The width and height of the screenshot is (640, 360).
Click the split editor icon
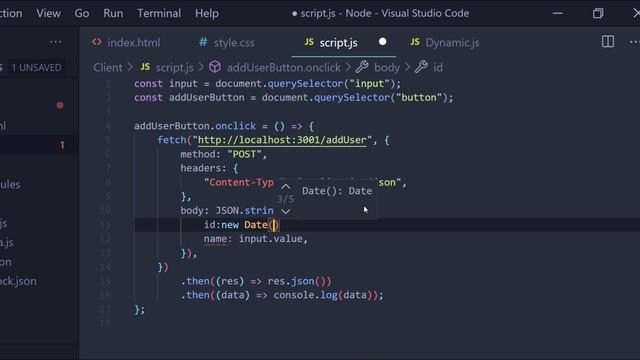(608, 42)
